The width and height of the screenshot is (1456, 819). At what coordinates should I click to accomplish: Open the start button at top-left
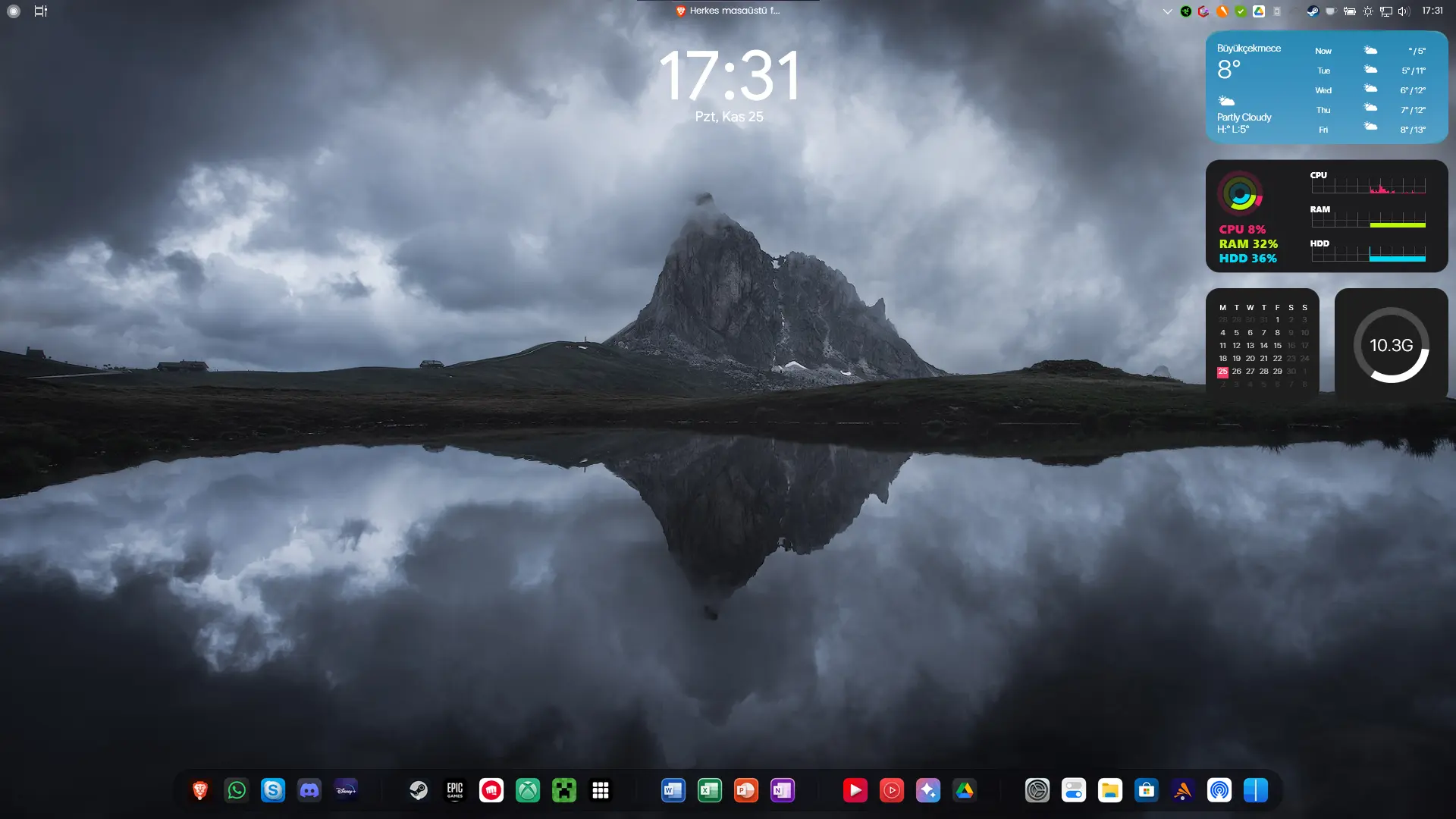coord(14,11)
